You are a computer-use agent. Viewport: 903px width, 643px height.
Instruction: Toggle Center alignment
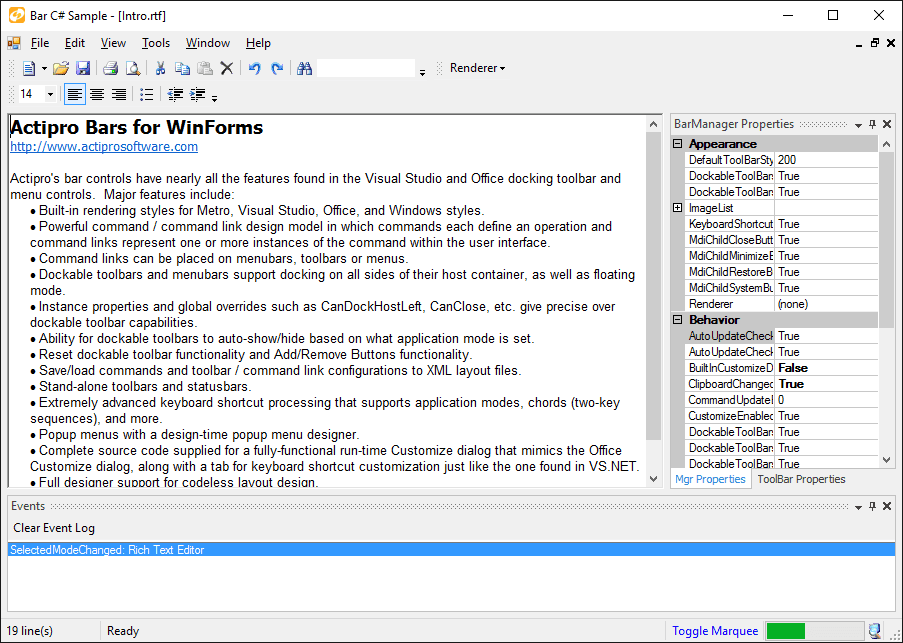(x=97, y=94)
